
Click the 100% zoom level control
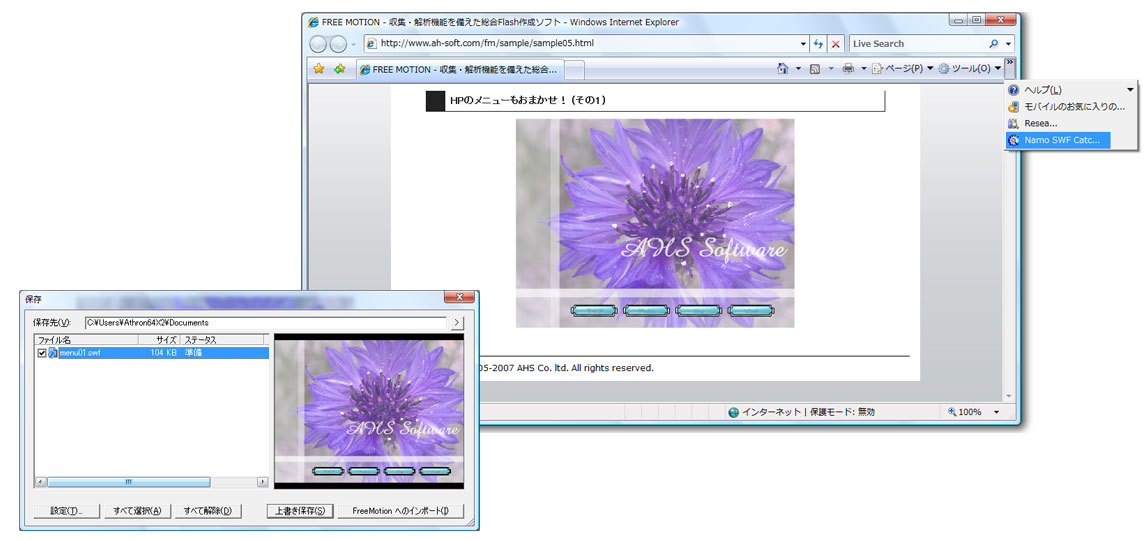click(x=964, y=412)
